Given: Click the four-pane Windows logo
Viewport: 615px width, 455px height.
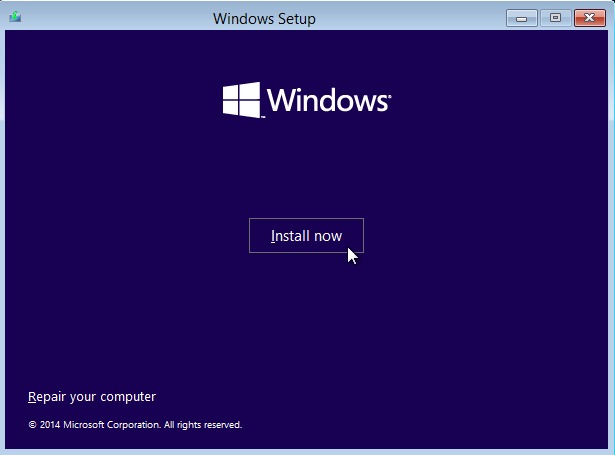Looking at the screenshot, I should [x=241, y=100].
